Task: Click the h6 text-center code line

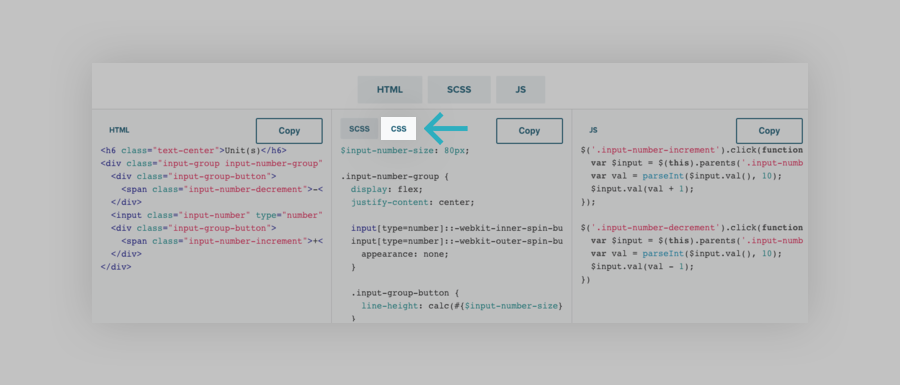Action: tap(193, 150)
